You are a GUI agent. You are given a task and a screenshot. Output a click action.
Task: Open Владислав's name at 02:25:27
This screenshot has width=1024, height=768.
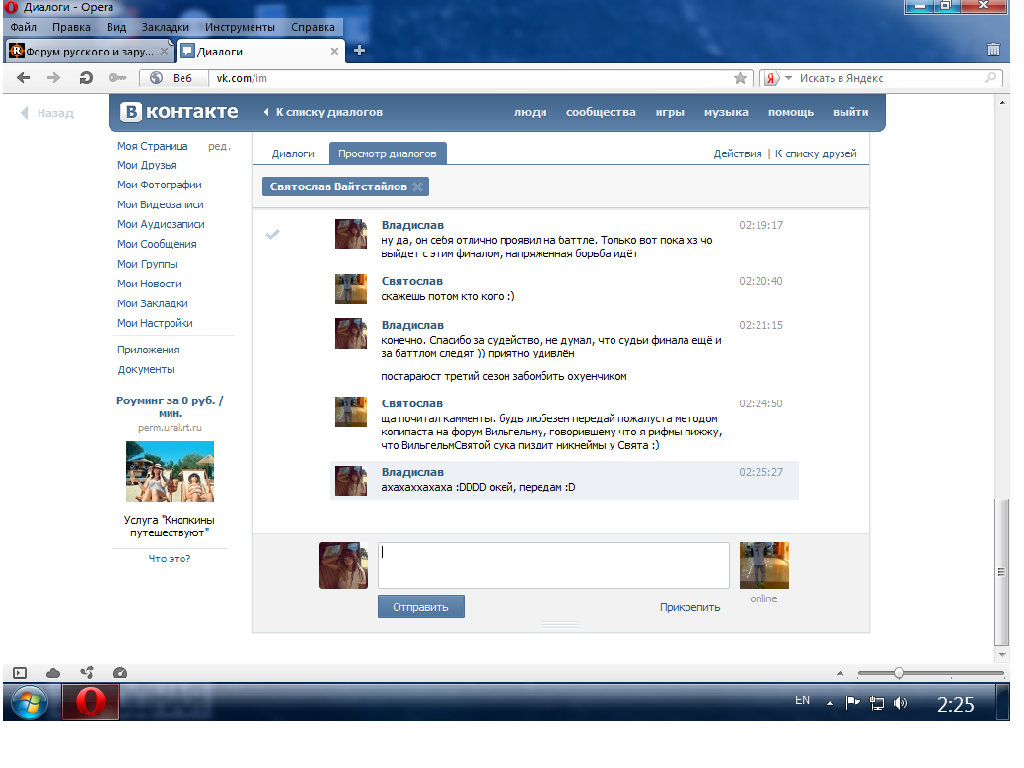[x=413, y=472]
